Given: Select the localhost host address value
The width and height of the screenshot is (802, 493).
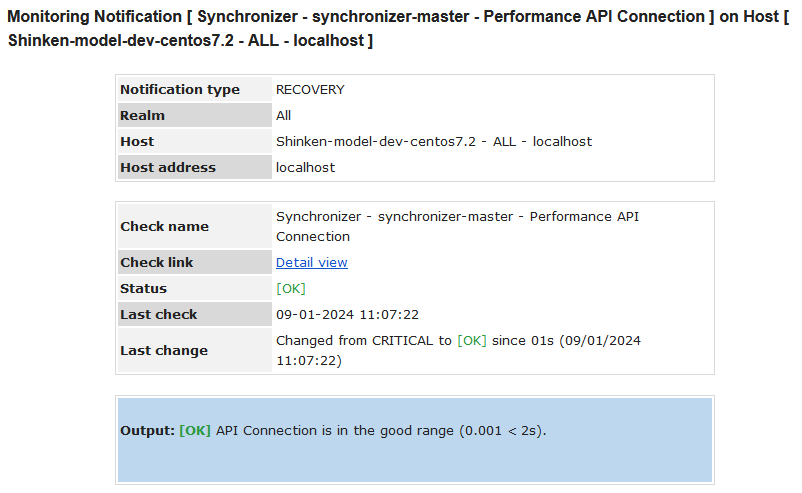Looking at the screenshot, I should click(x=306, y=168).
